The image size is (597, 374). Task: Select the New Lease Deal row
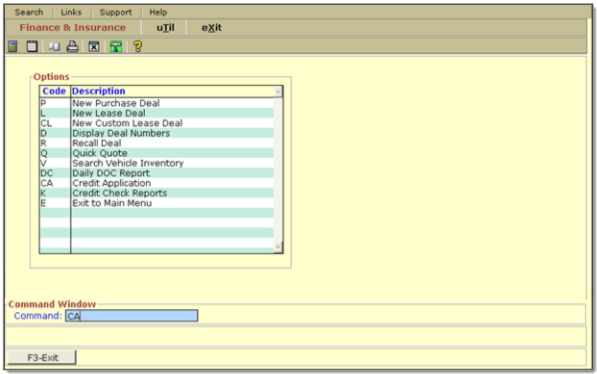(157, 113)
